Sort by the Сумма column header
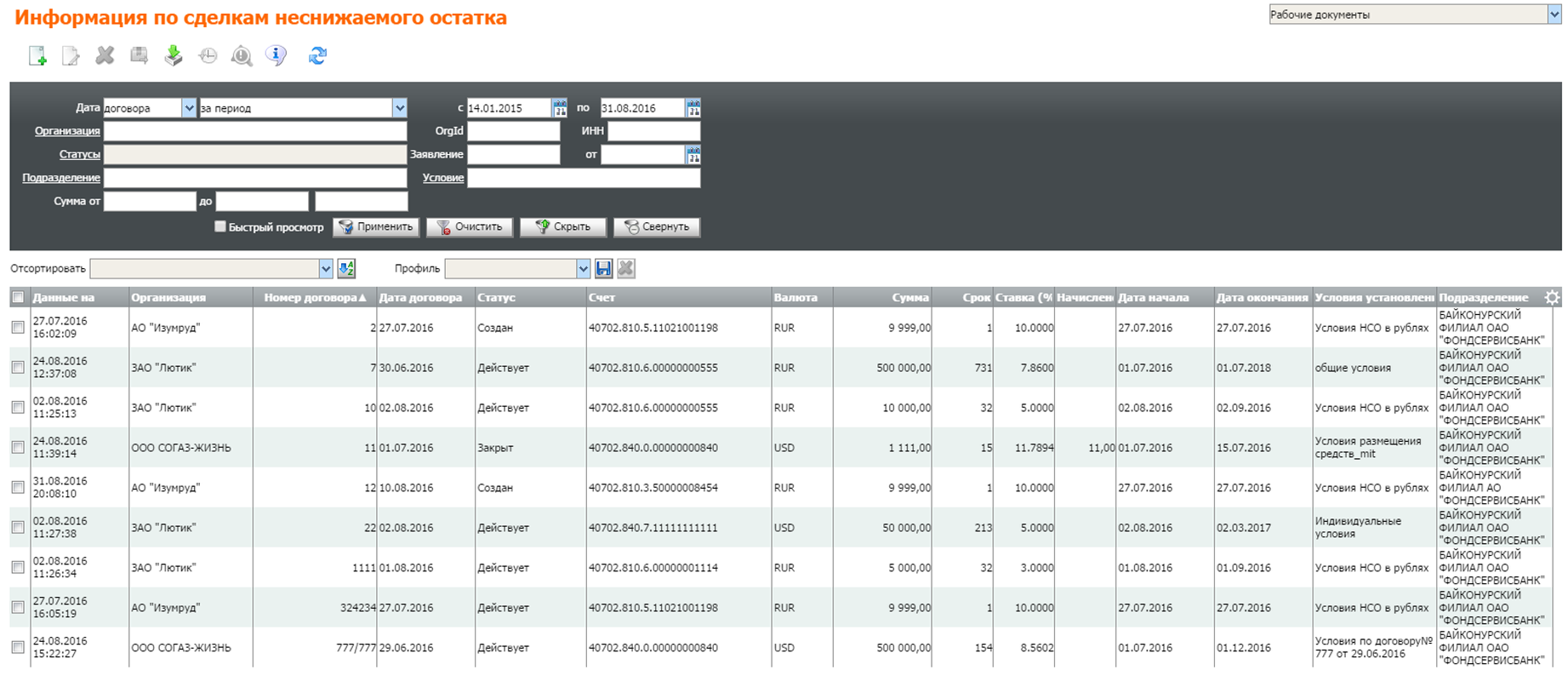1568x676 pixels. point(882,298)
